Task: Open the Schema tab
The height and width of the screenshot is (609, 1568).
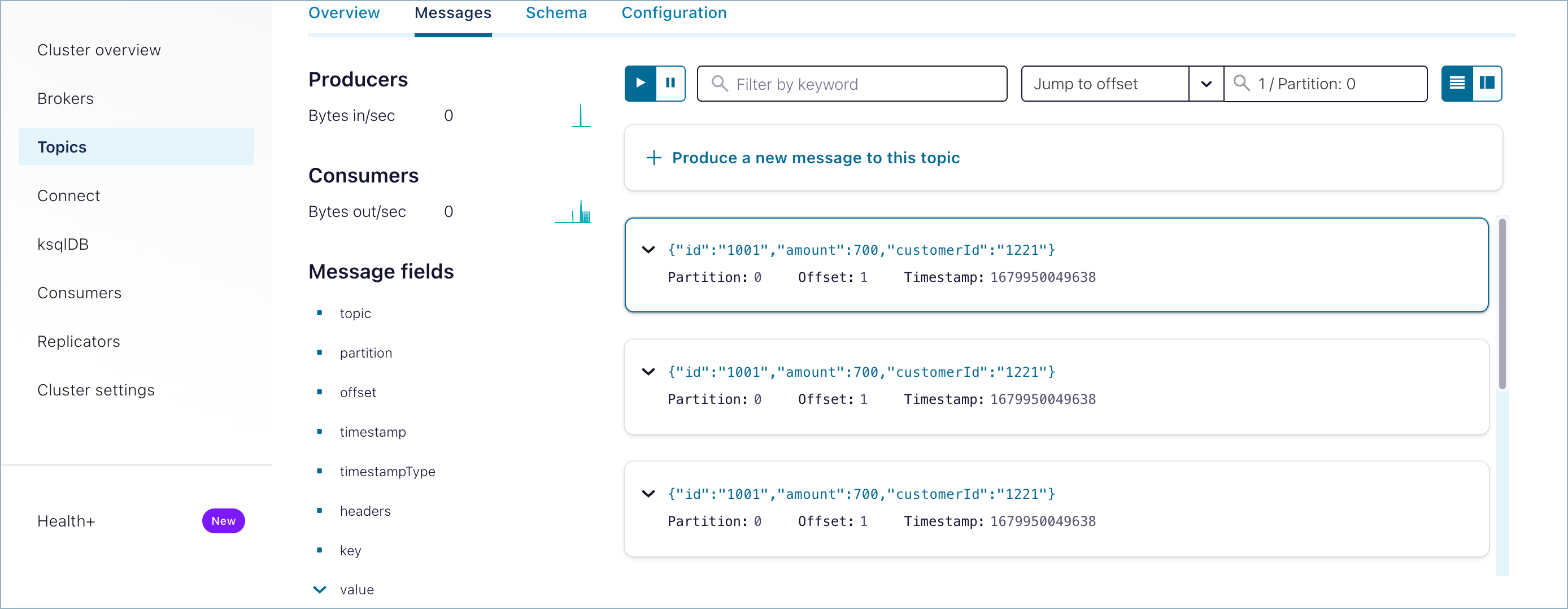Action: click(556, 13)
